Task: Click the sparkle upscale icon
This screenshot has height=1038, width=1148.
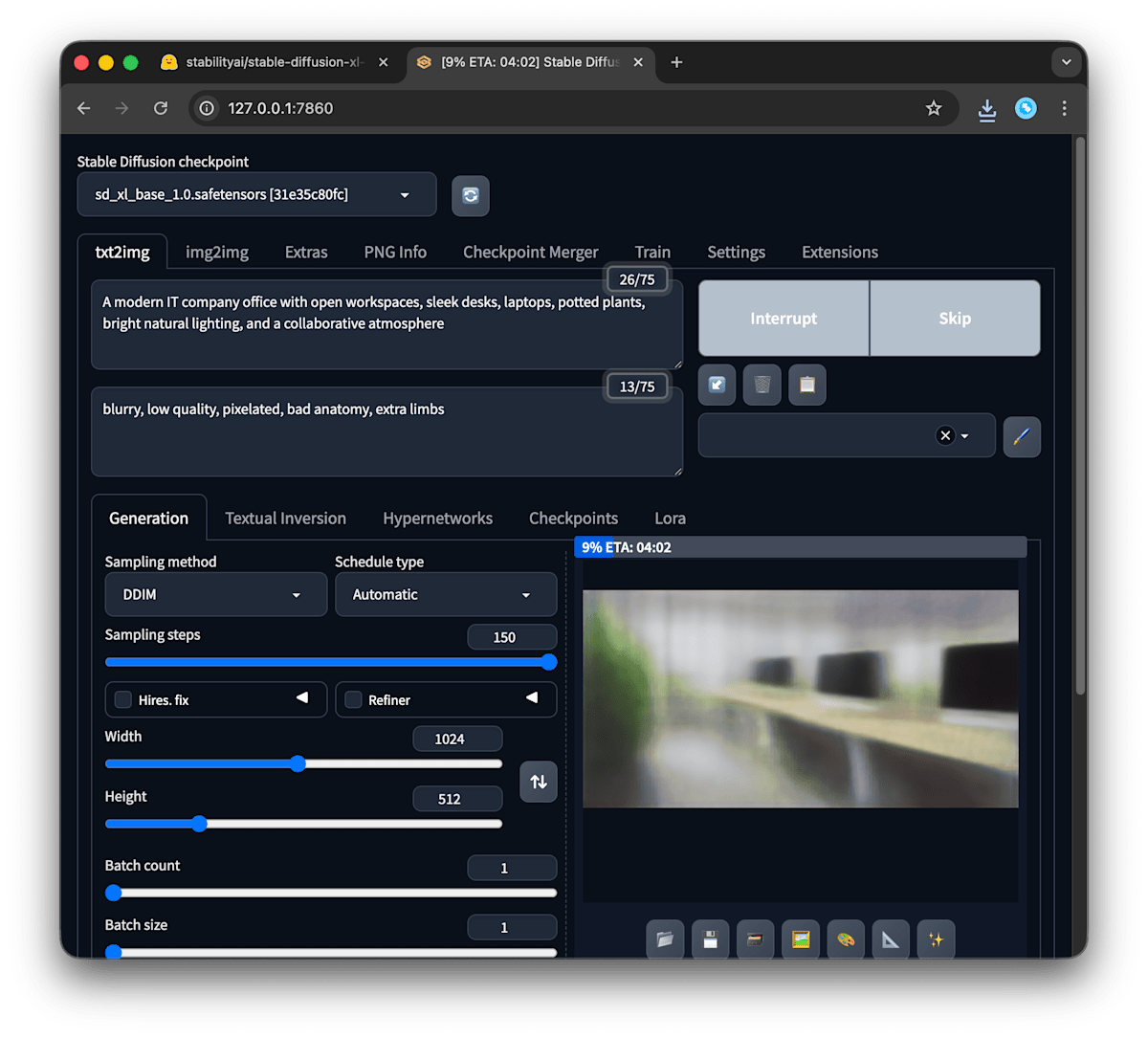Action: 936,939
